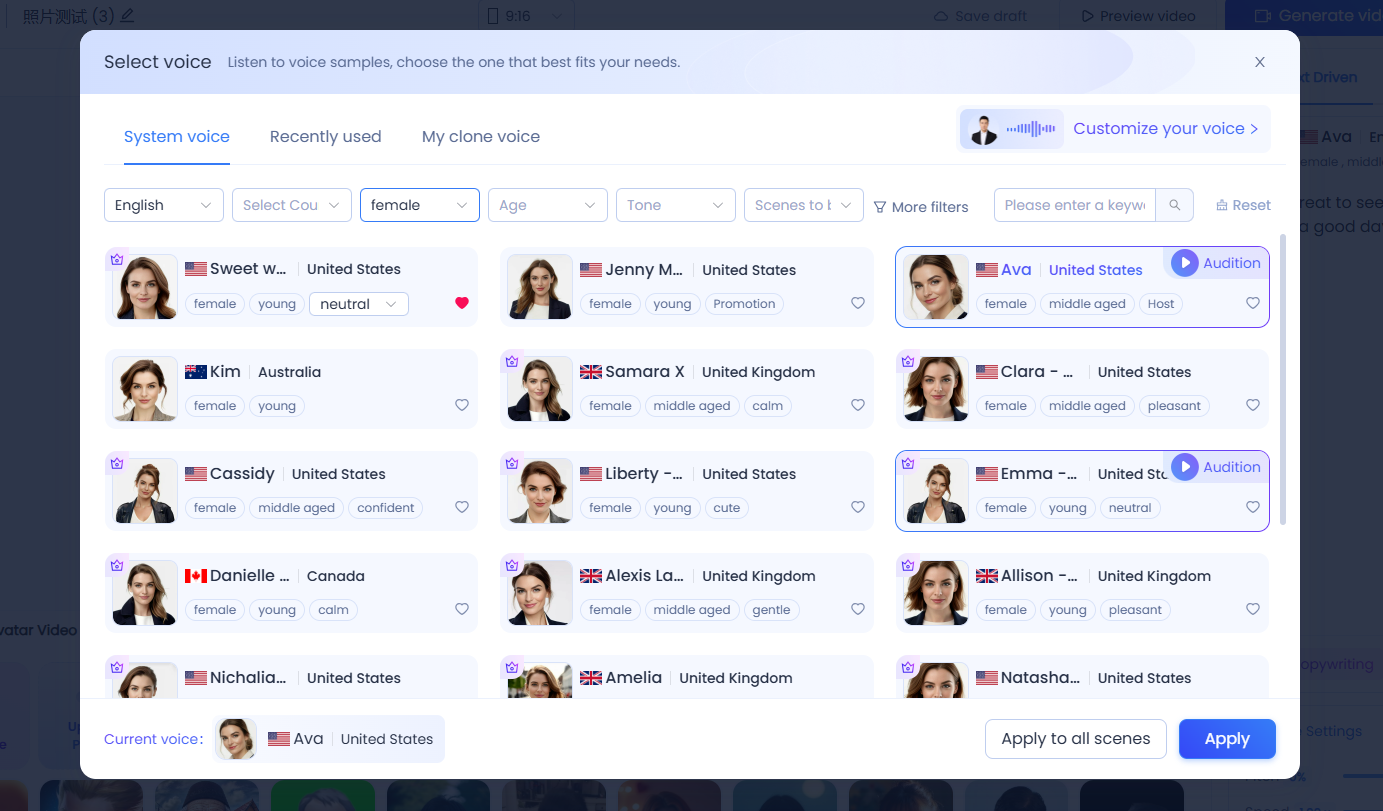Click the premium crown on Cassidy card
This screenshot has height=811, width=1383.
tap(117, 464)
